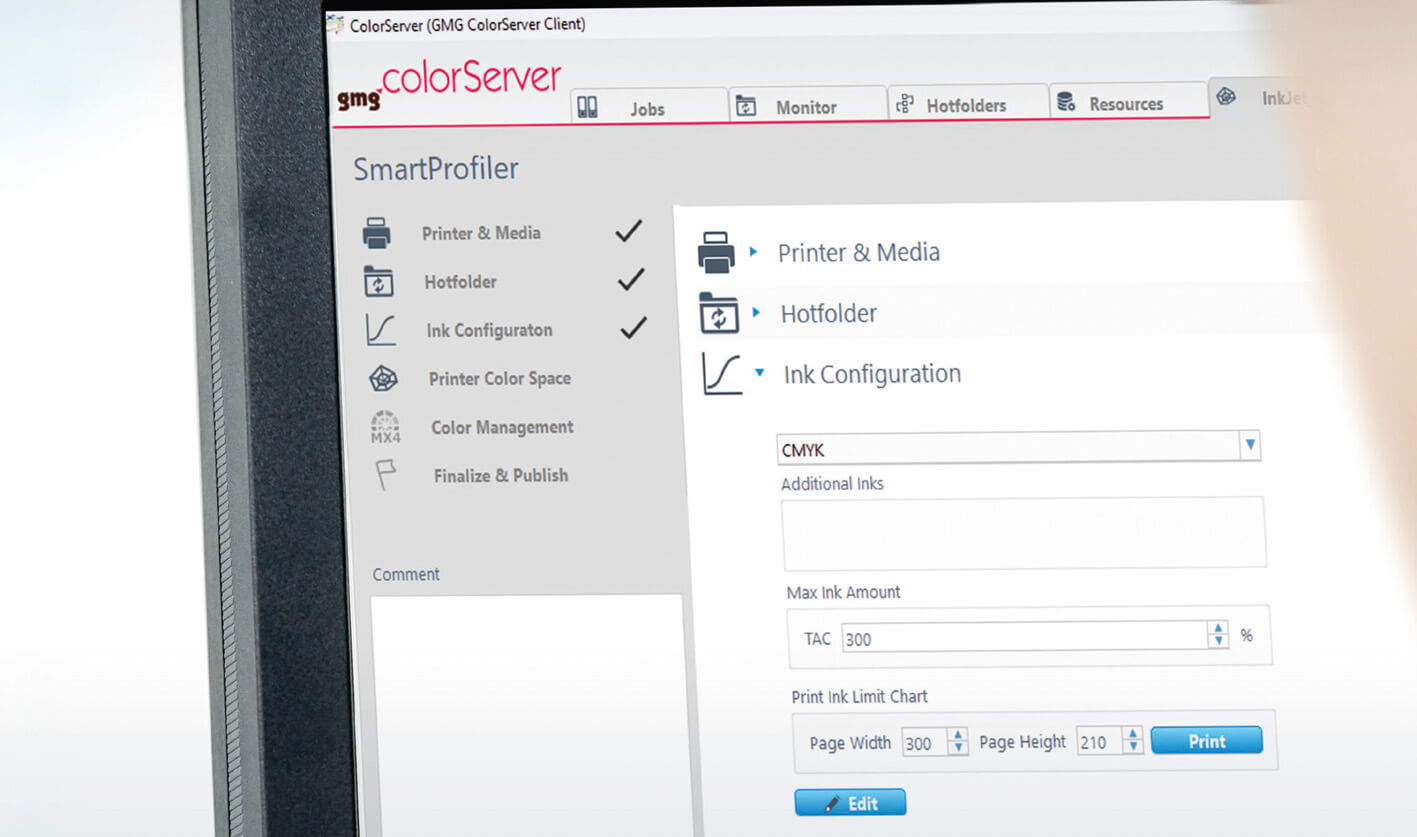Expand the Hotfolder section arrow
Viewport: 1417px width, 837px height.
[757, 313]
